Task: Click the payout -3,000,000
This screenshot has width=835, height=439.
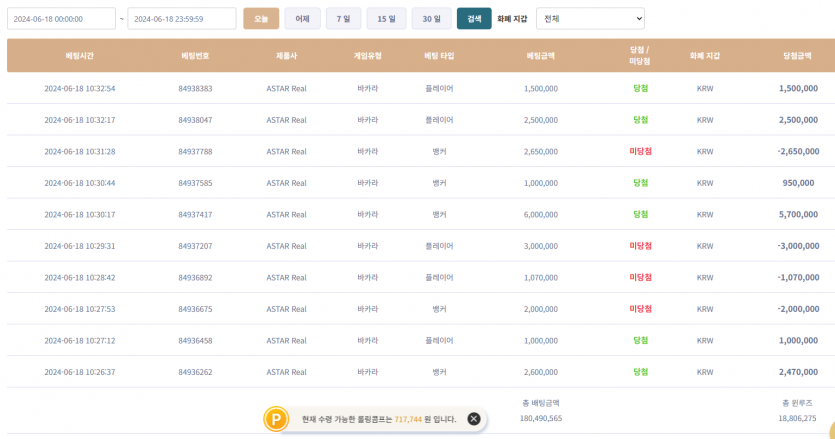Action: 798,246
